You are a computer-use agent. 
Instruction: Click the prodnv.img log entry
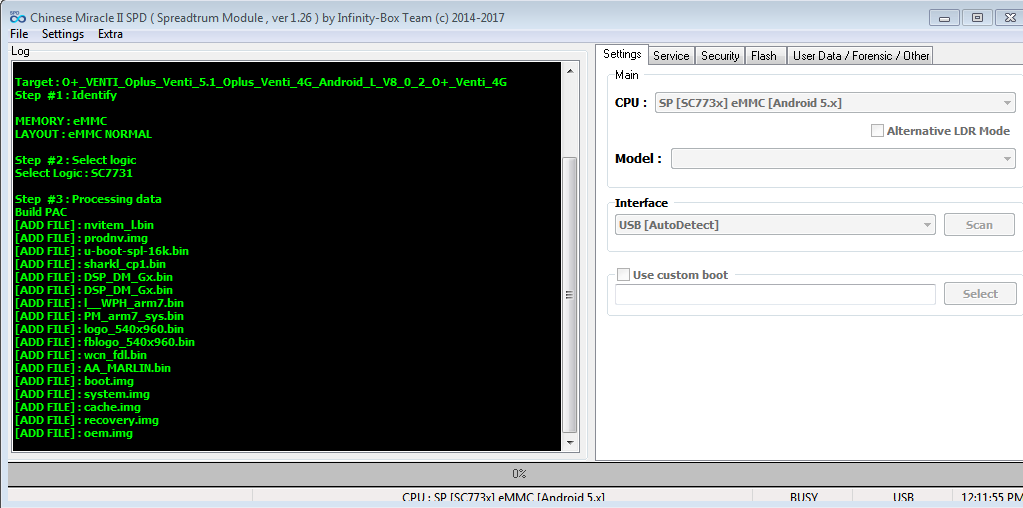[x=81, y=238]
